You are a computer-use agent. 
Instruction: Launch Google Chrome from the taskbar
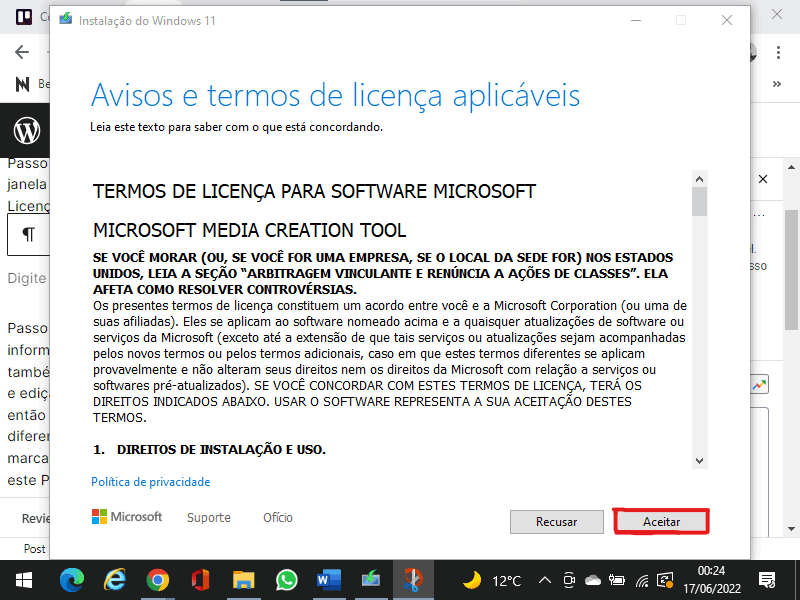[156, 580]
